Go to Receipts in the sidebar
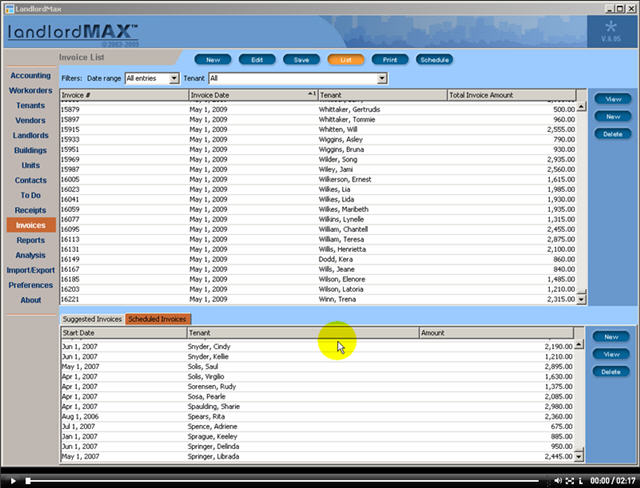Image resolution: width=640 pixels, height=488 pixels. coord(31,211)
